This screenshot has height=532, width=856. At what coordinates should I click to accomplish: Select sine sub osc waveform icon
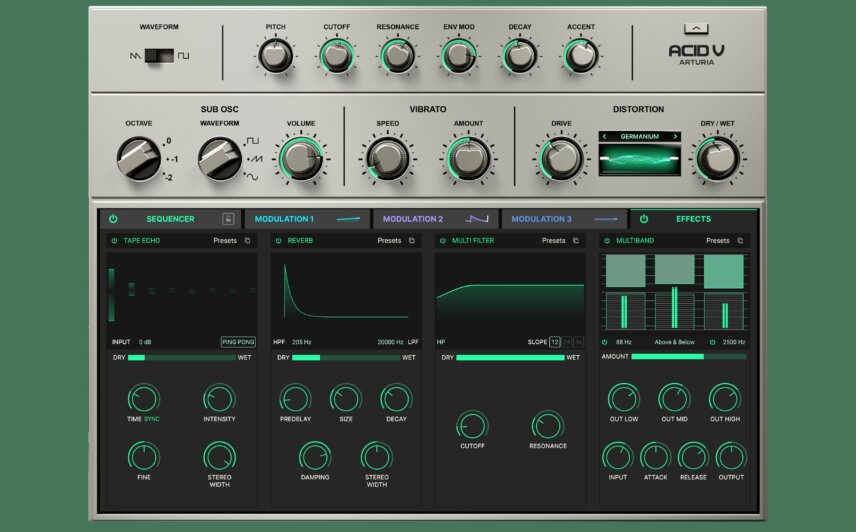pyautogui.click(x=252, y=176)
